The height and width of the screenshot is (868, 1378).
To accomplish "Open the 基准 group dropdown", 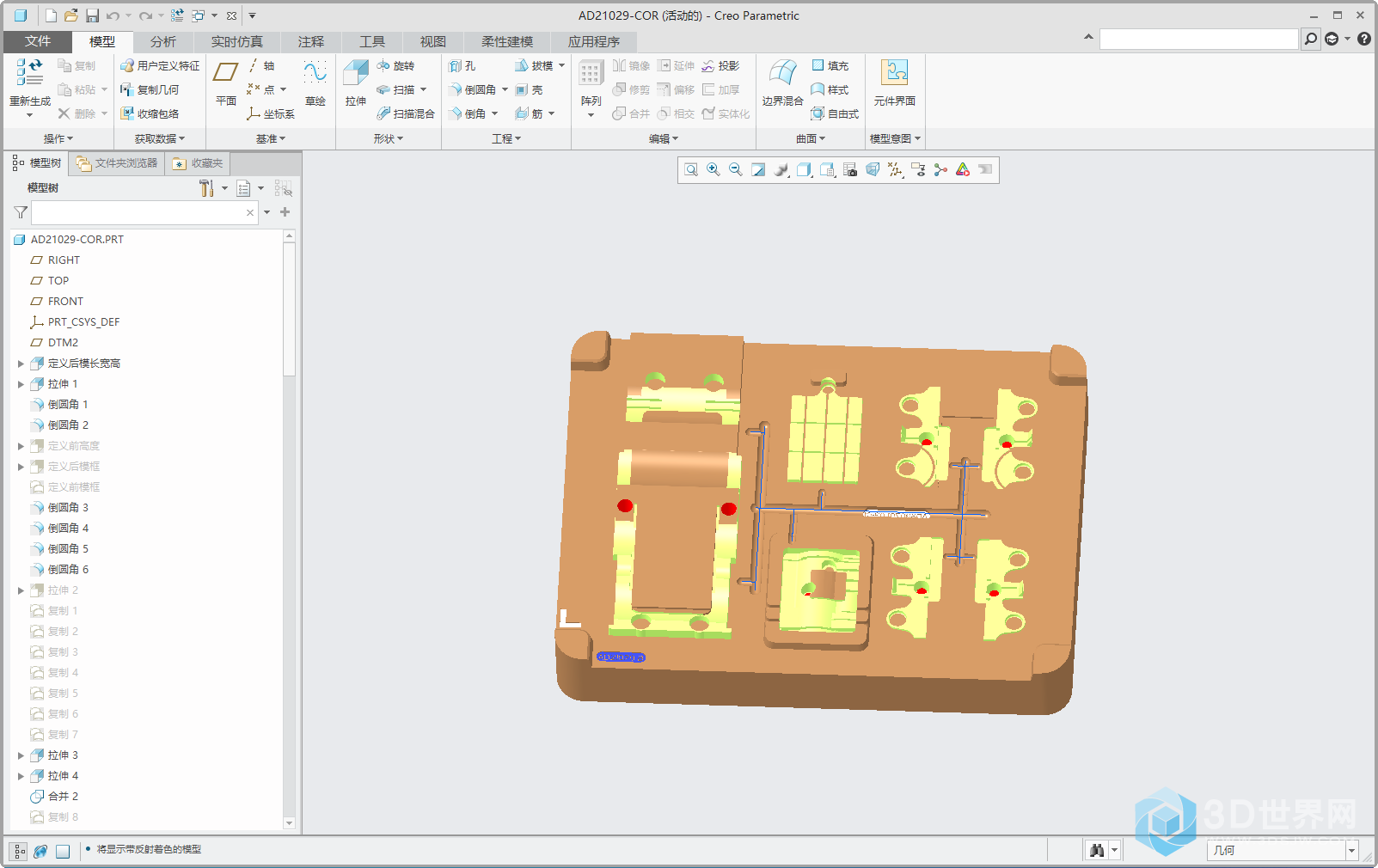I will tap(271, 138).
